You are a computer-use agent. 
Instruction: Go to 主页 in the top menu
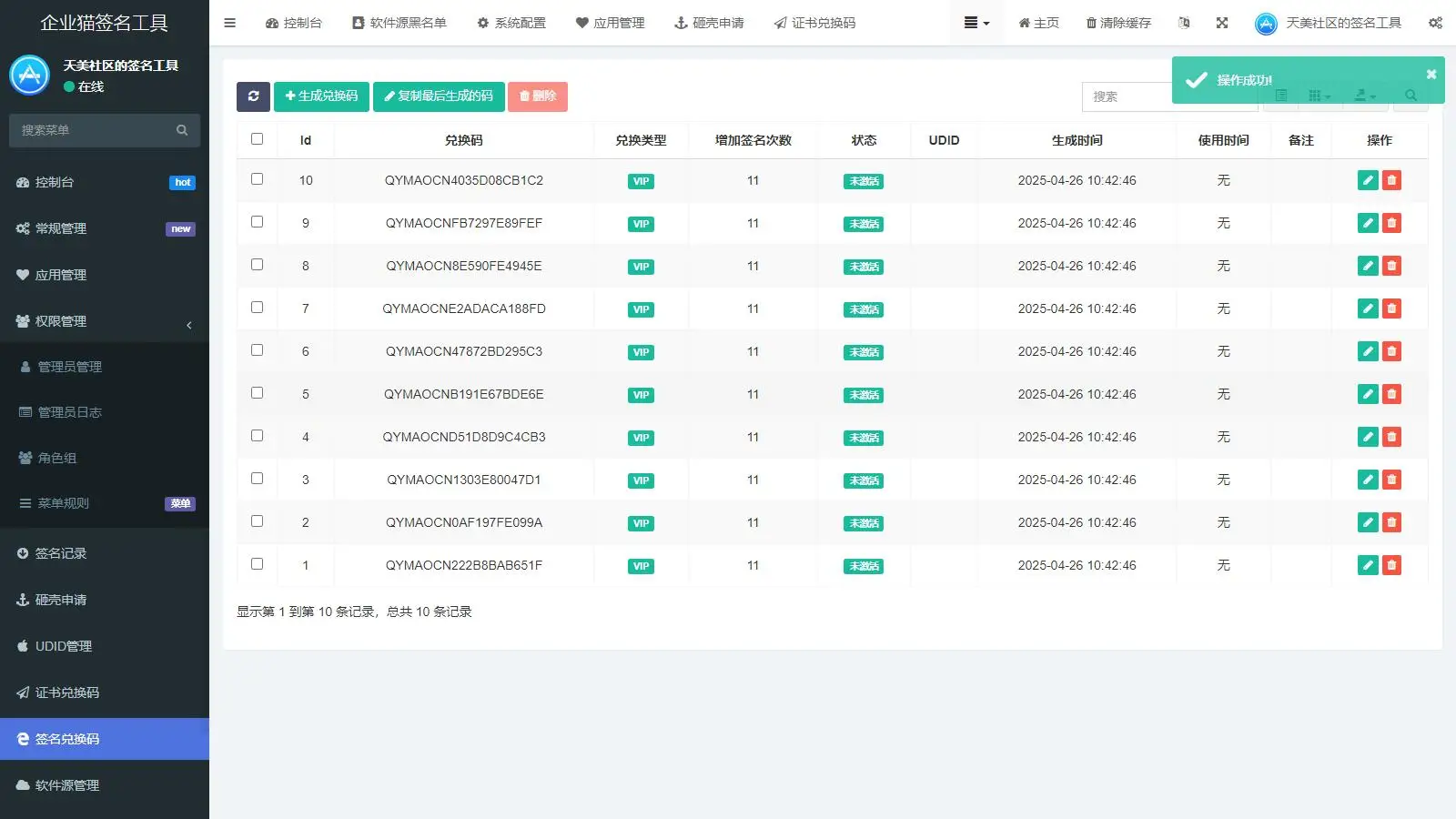tap(1038, 23)
